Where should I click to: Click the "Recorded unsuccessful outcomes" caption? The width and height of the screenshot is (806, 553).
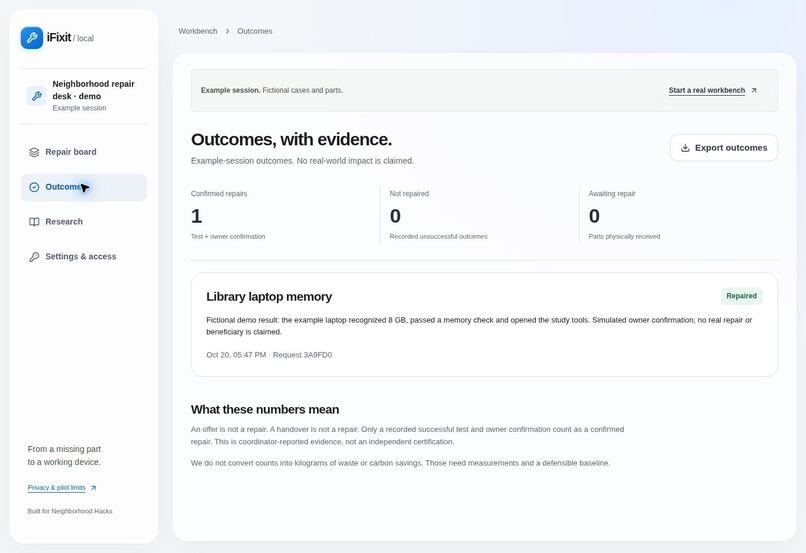(x=438, y=237)
